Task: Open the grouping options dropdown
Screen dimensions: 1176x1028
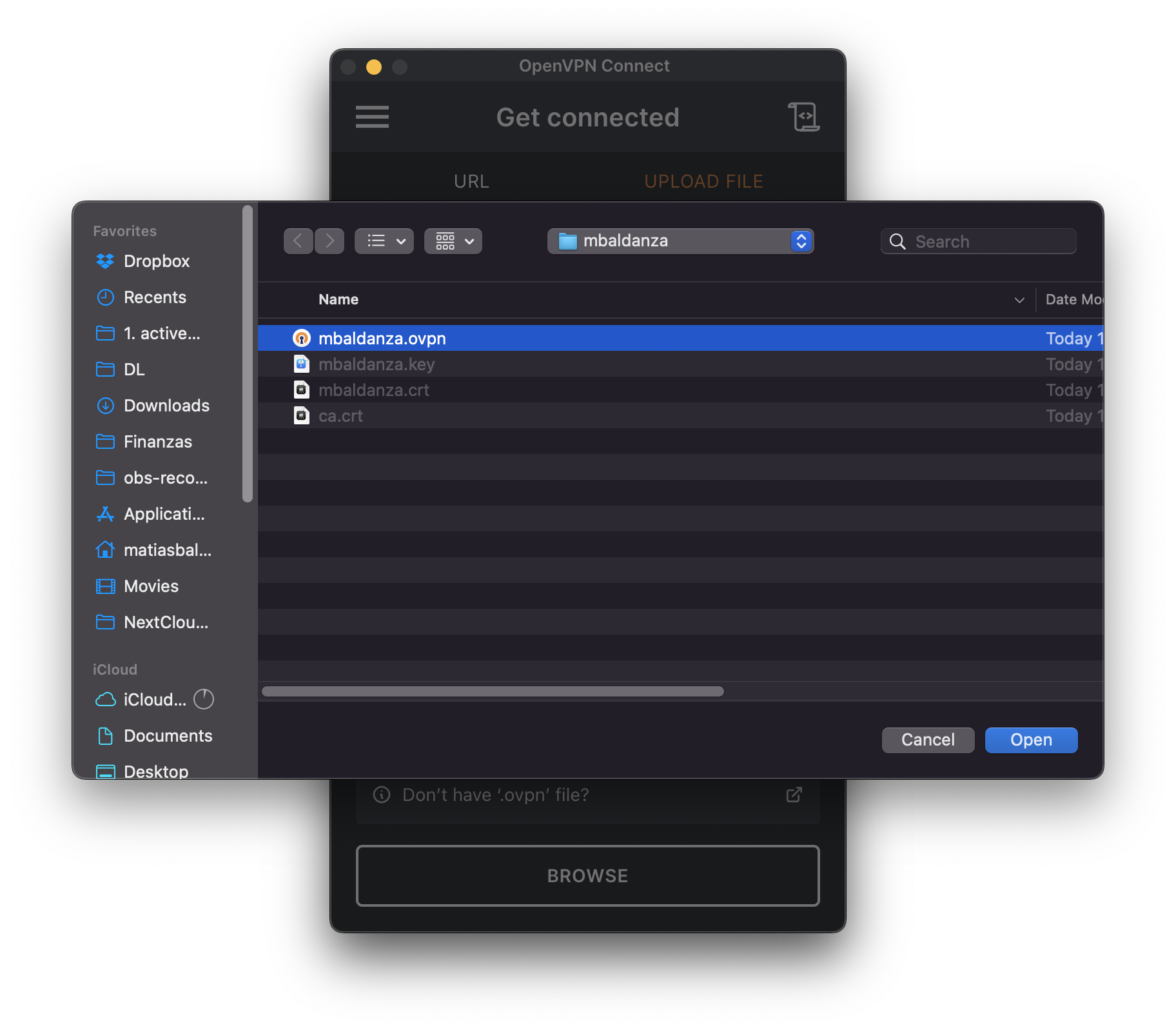Action: 453,241
